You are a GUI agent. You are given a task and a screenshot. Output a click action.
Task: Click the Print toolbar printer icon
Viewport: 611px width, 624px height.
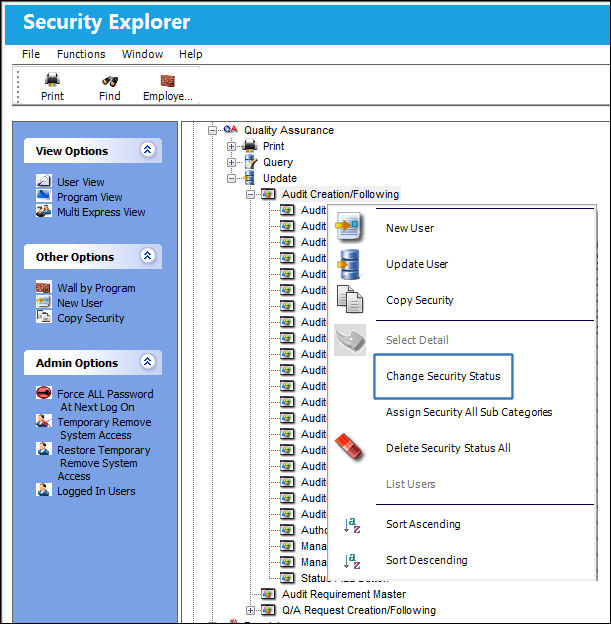[52, 80]
